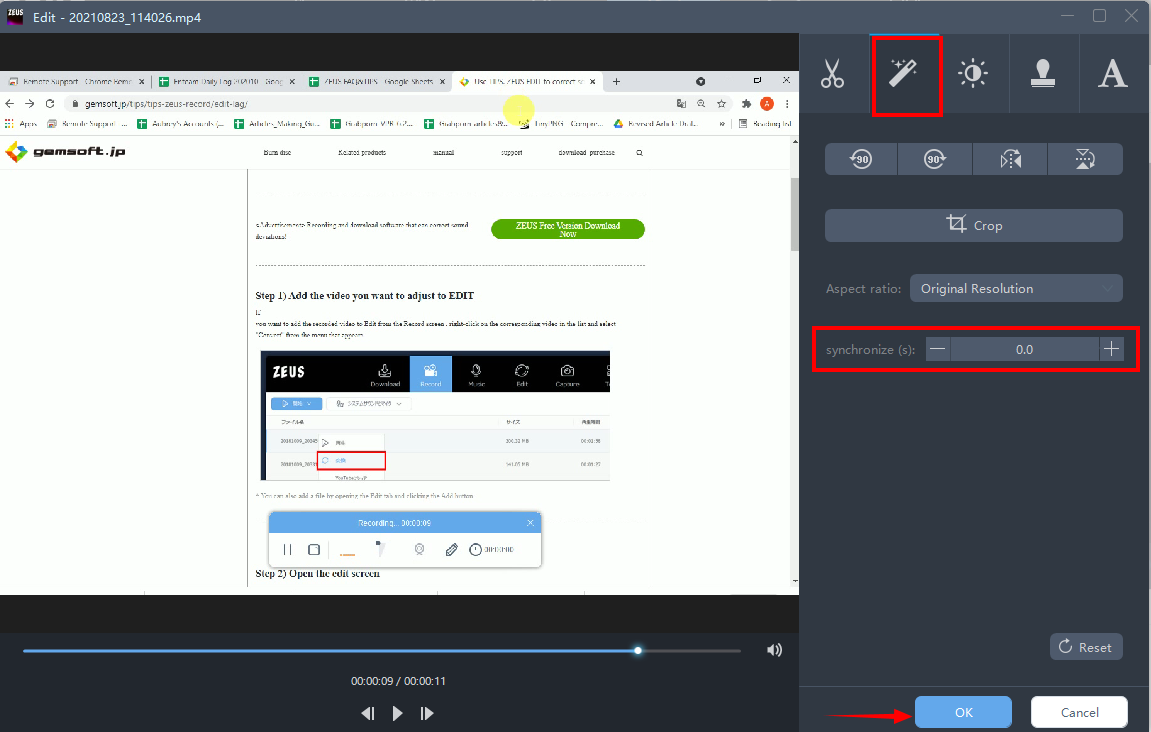
Task: Minimize the Edit window
Action: 1067,16
